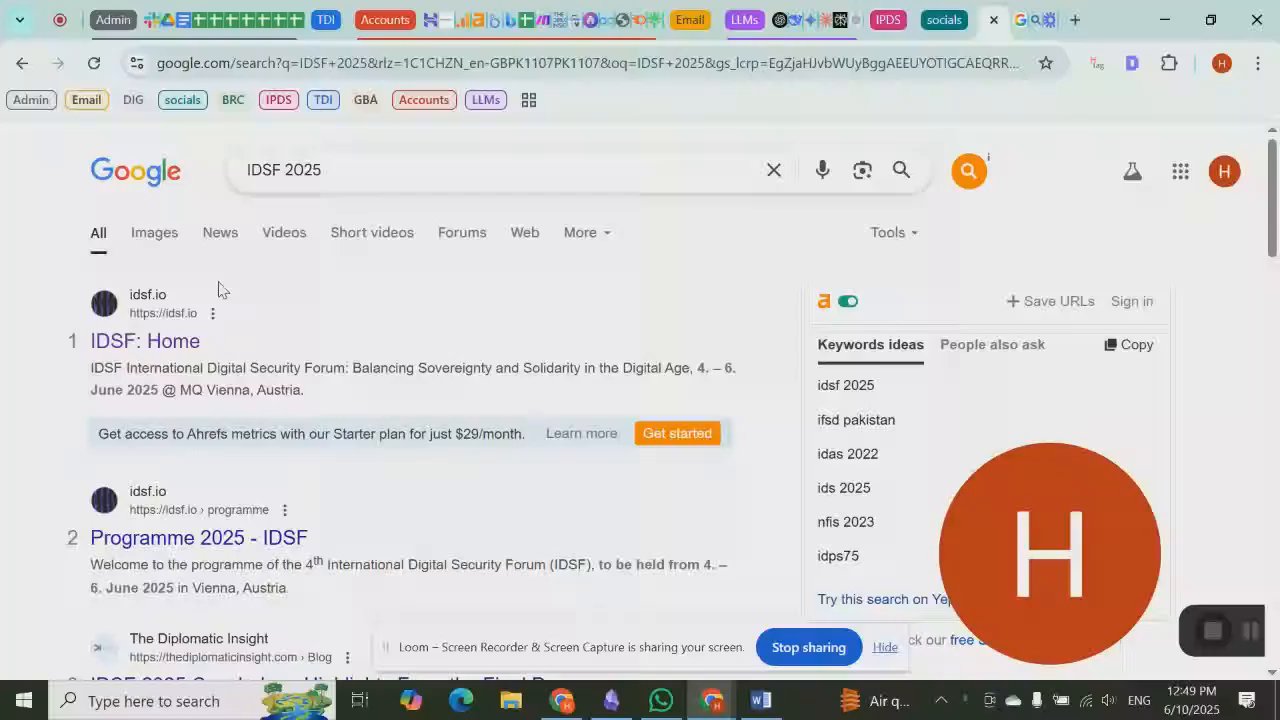Show hidden system tray icons
The width and height of the screenshot is (1280, 720).
pos(940,700)
